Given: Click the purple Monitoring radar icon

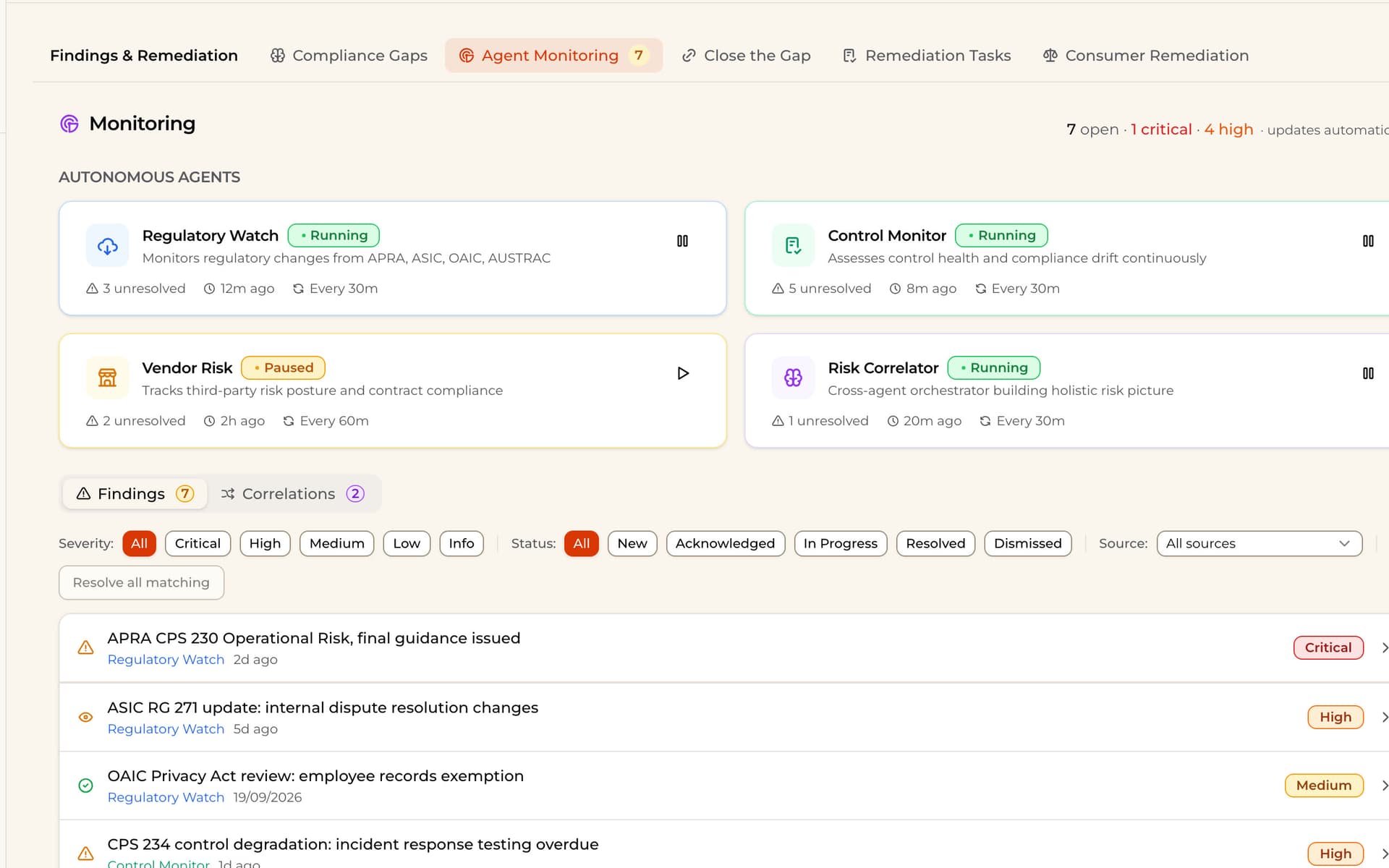Looking at the screenshot, I should [69, 124].
